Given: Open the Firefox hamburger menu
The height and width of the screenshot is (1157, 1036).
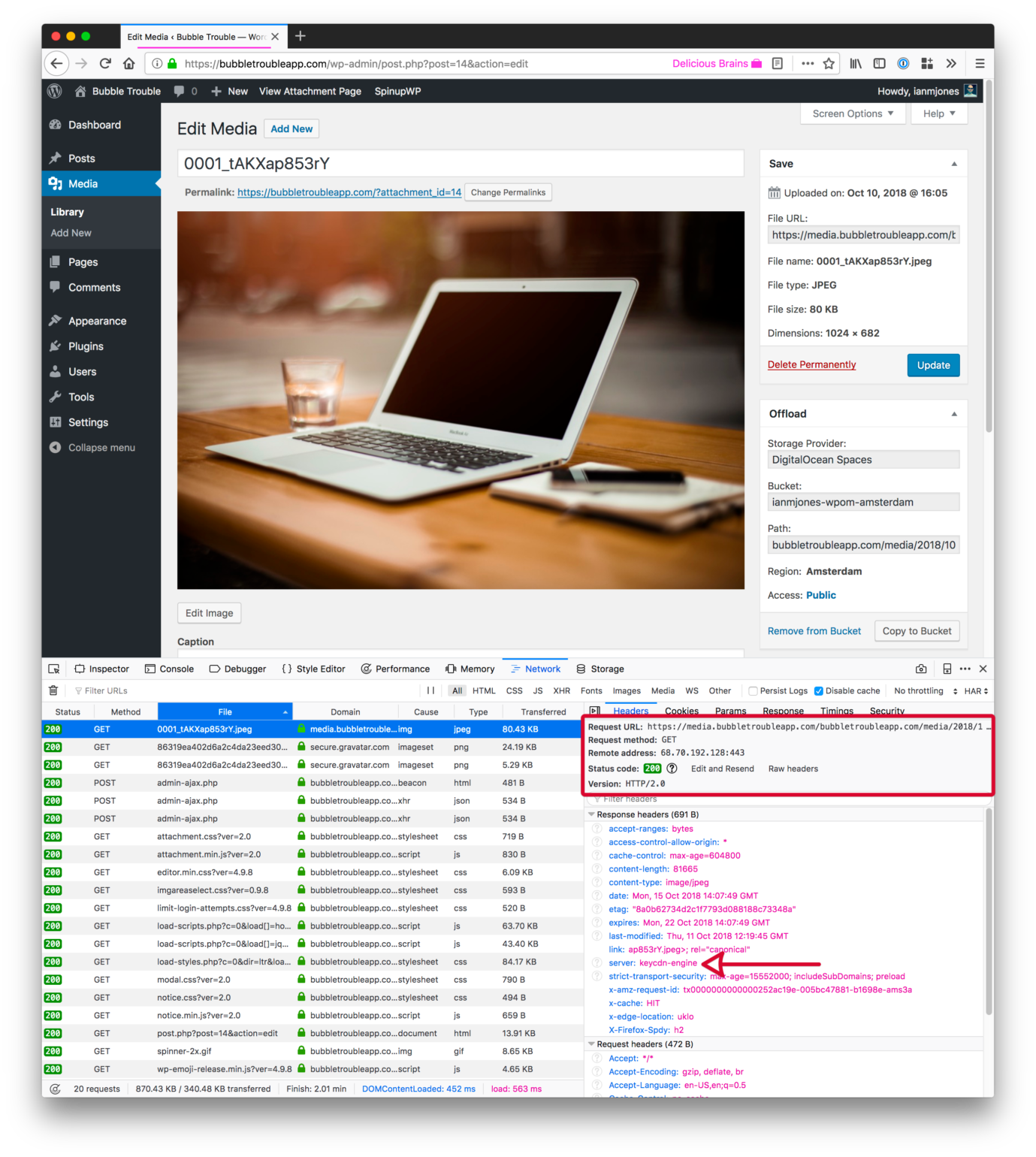Looking at the screenshot, I should click(x=980, y=64).
